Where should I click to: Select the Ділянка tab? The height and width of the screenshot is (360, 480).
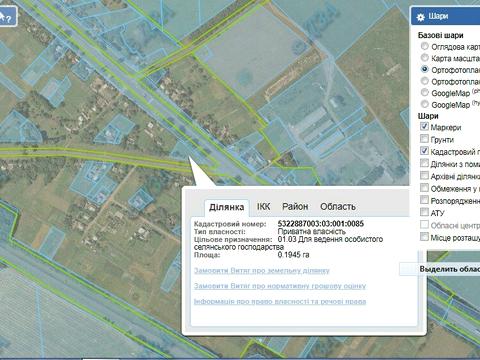pyautogui.click(x=227, y=207)
